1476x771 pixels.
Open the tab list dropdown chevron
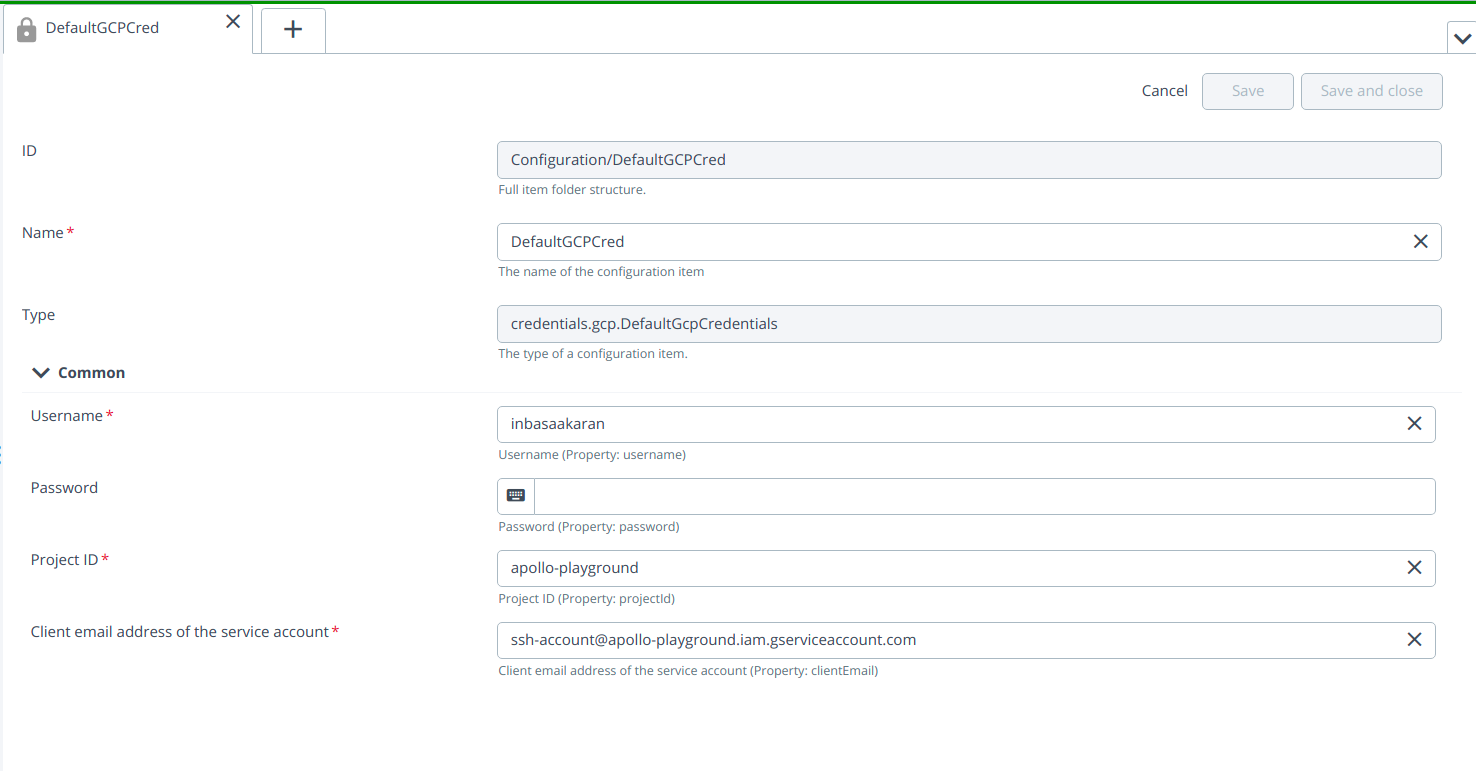pyautogui.click(x=1462, y=38)
